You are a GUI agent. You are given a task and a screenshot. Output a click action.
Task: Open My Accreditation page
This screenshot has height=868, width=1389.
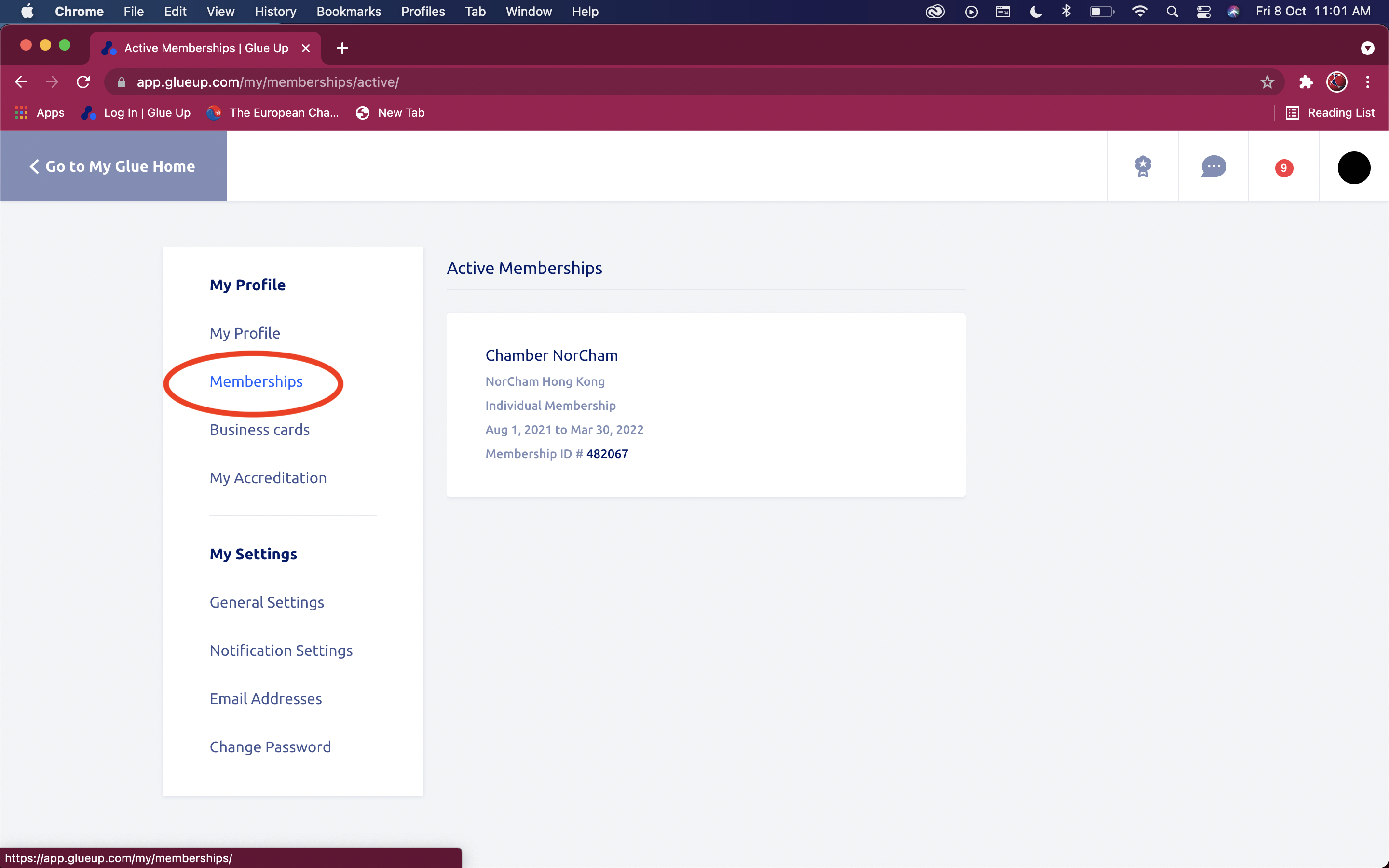pyautogui.click(x=268, y=477)
